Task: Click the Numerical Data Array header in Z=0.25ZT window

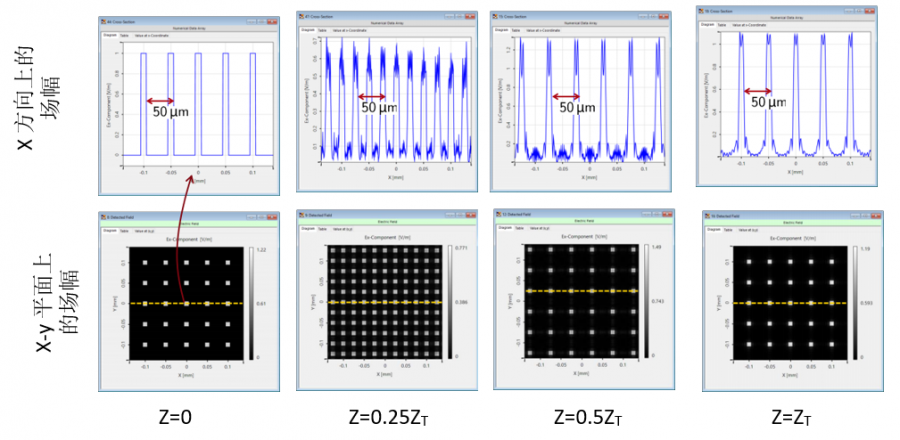Action: pyautogui.click(x=387, y=24)
